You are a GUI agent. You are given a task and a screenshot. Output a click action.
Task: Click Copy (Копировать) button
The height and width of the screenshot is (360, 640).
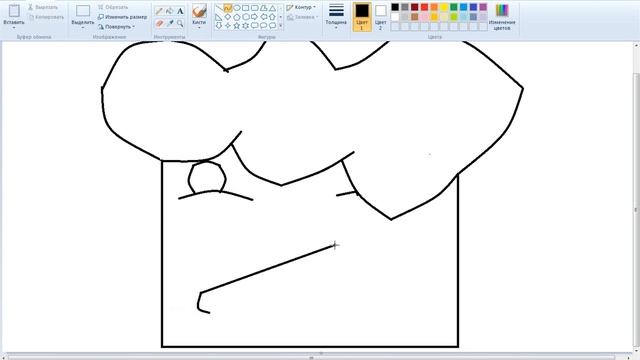pos(46,17)
